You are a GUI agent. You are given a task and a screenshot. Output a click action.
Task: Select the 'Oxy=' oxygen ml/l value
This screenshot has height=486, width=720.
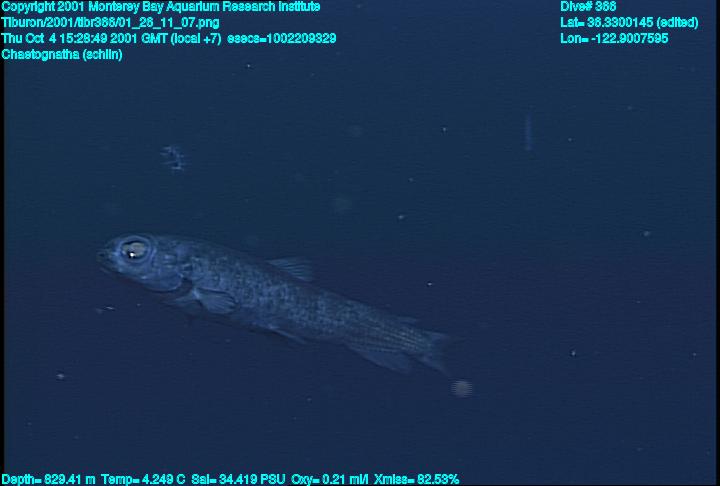tap(330, 479)
